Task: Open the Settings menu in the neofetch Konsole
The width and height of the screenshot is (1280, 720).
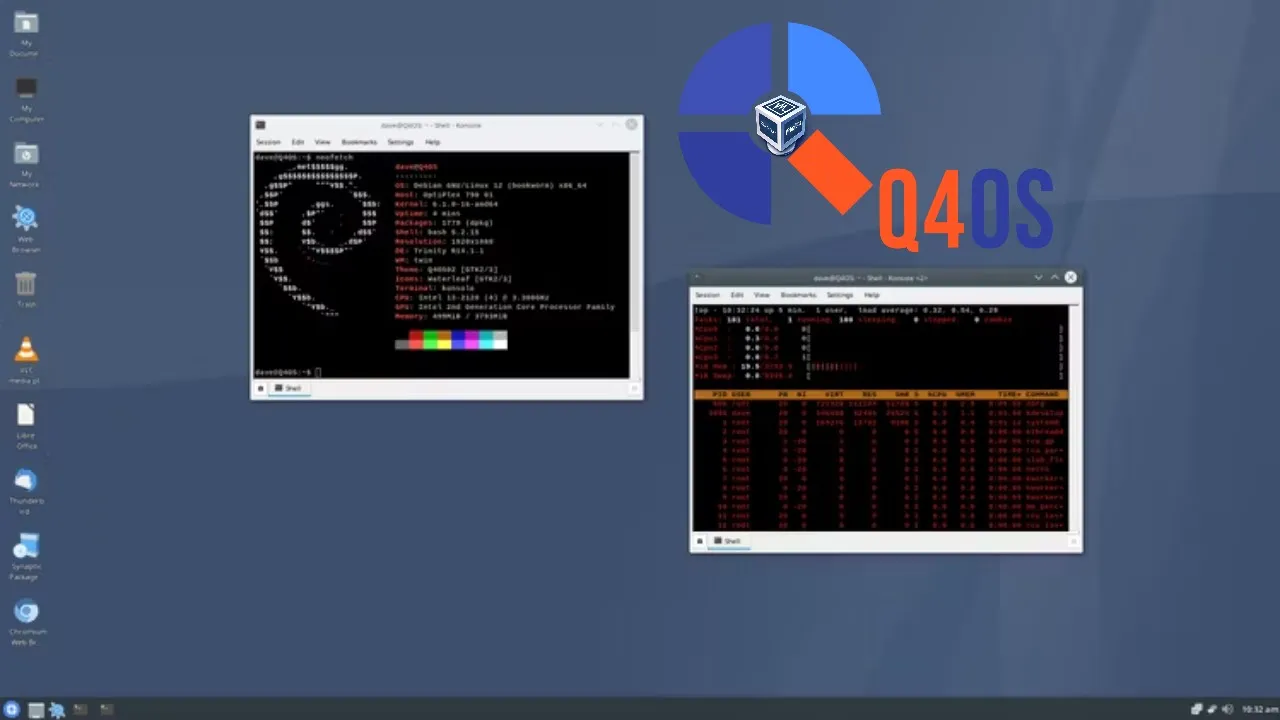Action: click(400, 142)
